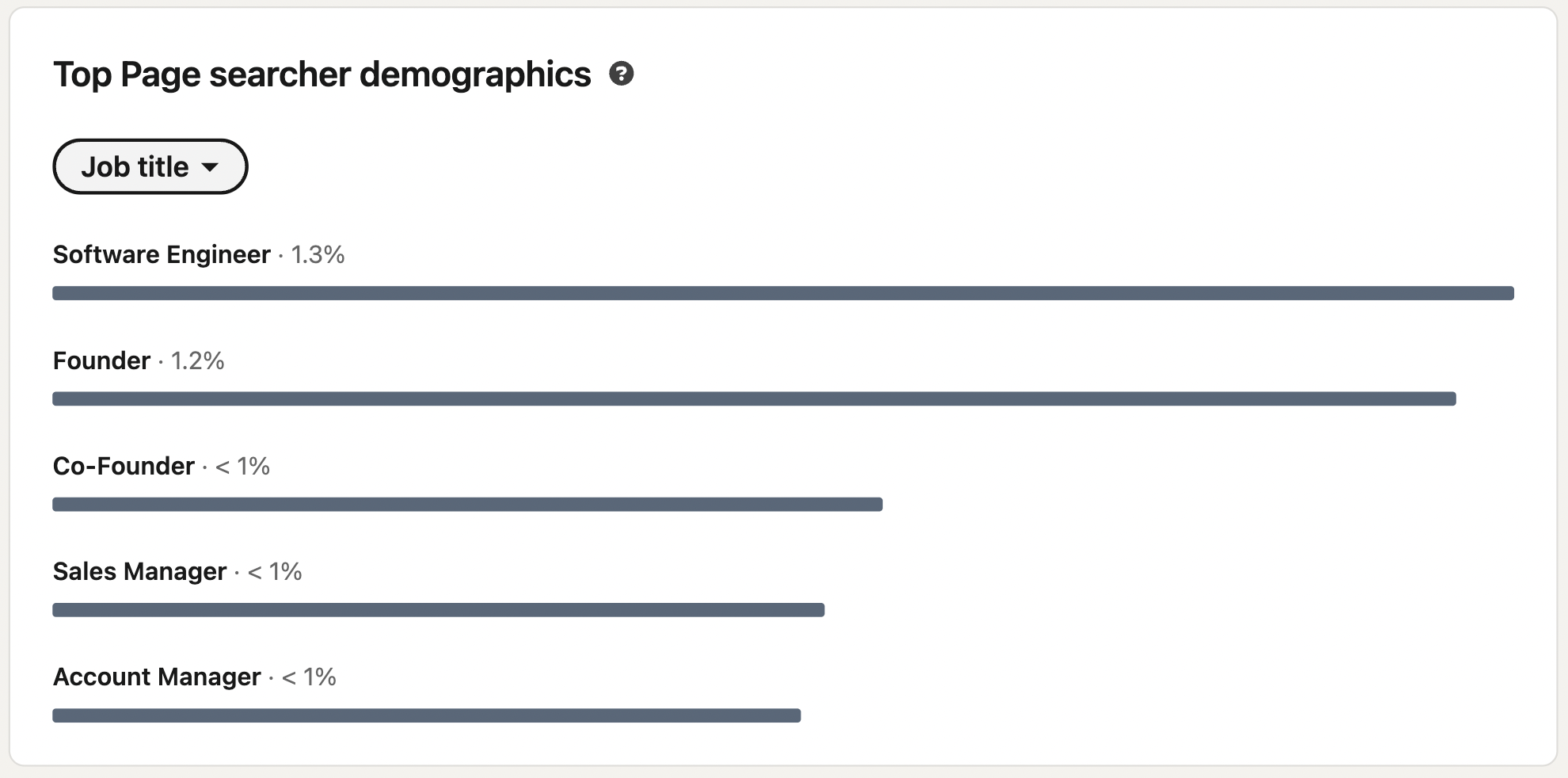Screen dimensions: 1568x778
Task: Click the Job title text in filter pill
Action: pyautogui.click(x=135, y=166)
